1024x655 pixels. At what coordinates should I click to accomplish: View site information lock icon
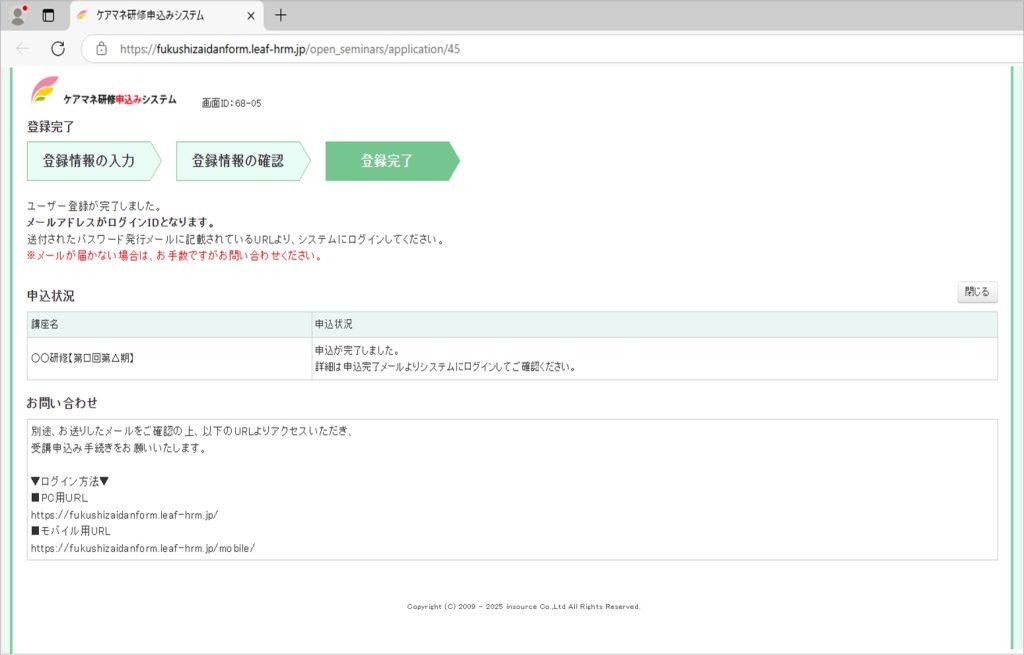[x=101, y=48]
